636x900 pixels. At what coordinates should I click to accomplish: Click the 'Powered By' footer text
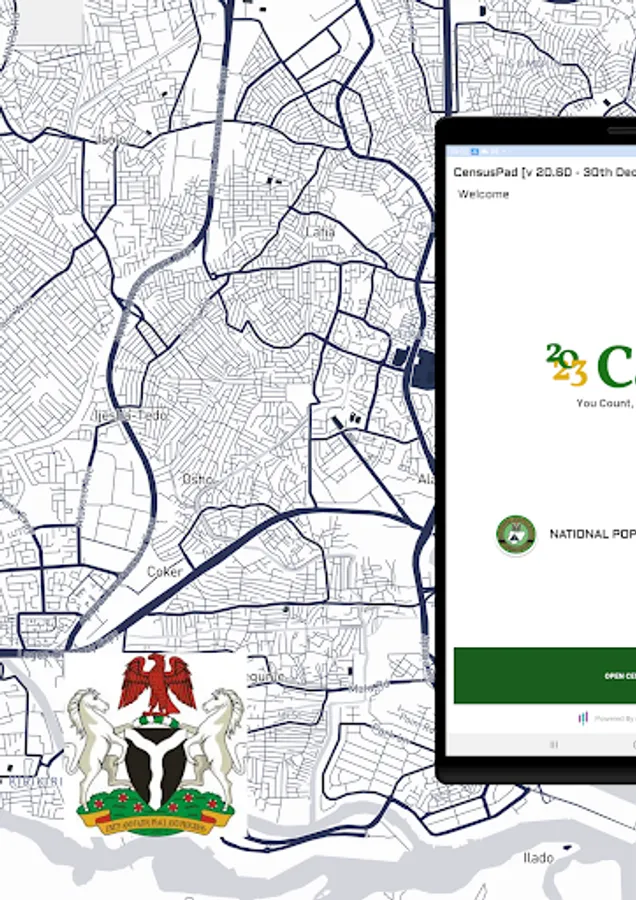tap(614, 719)
